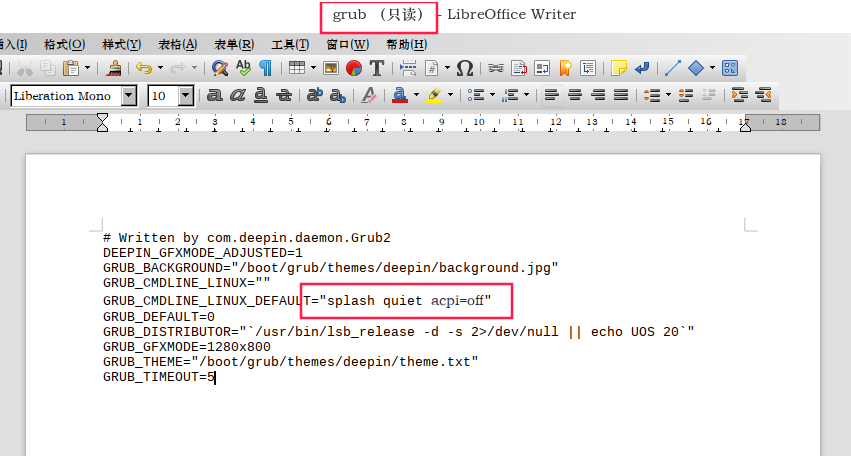The width and height of the screenshot is (851, 456).
Task: Open the 格式(O) menu
Action: (65, 45)
